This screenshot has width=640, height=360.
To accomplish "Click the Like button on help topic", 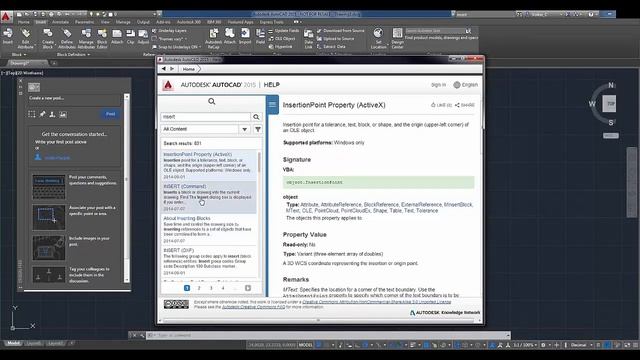I will (441, 105).
